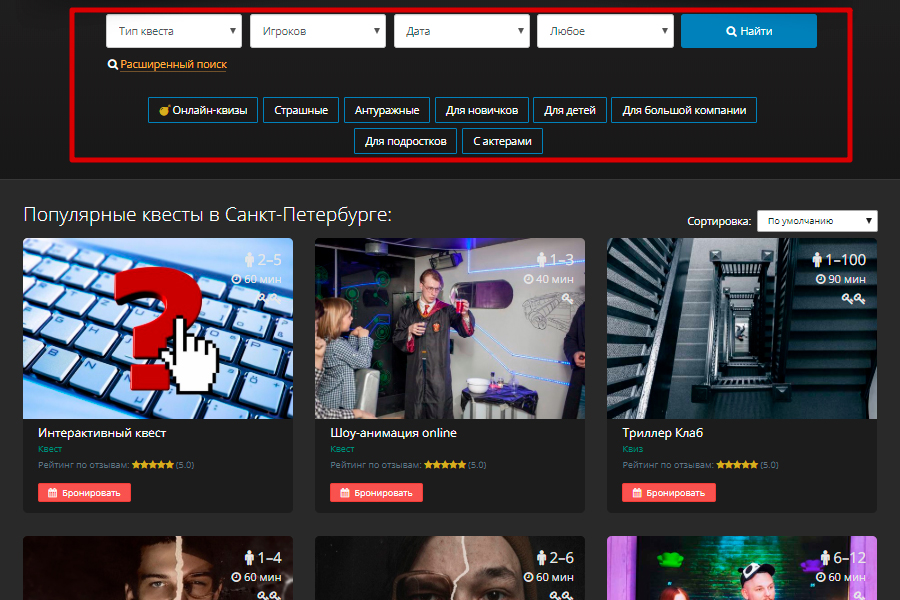Select the Страшные category filter
Screen dimensions: 900x600
pyautogui.click(x=301, y=110)
